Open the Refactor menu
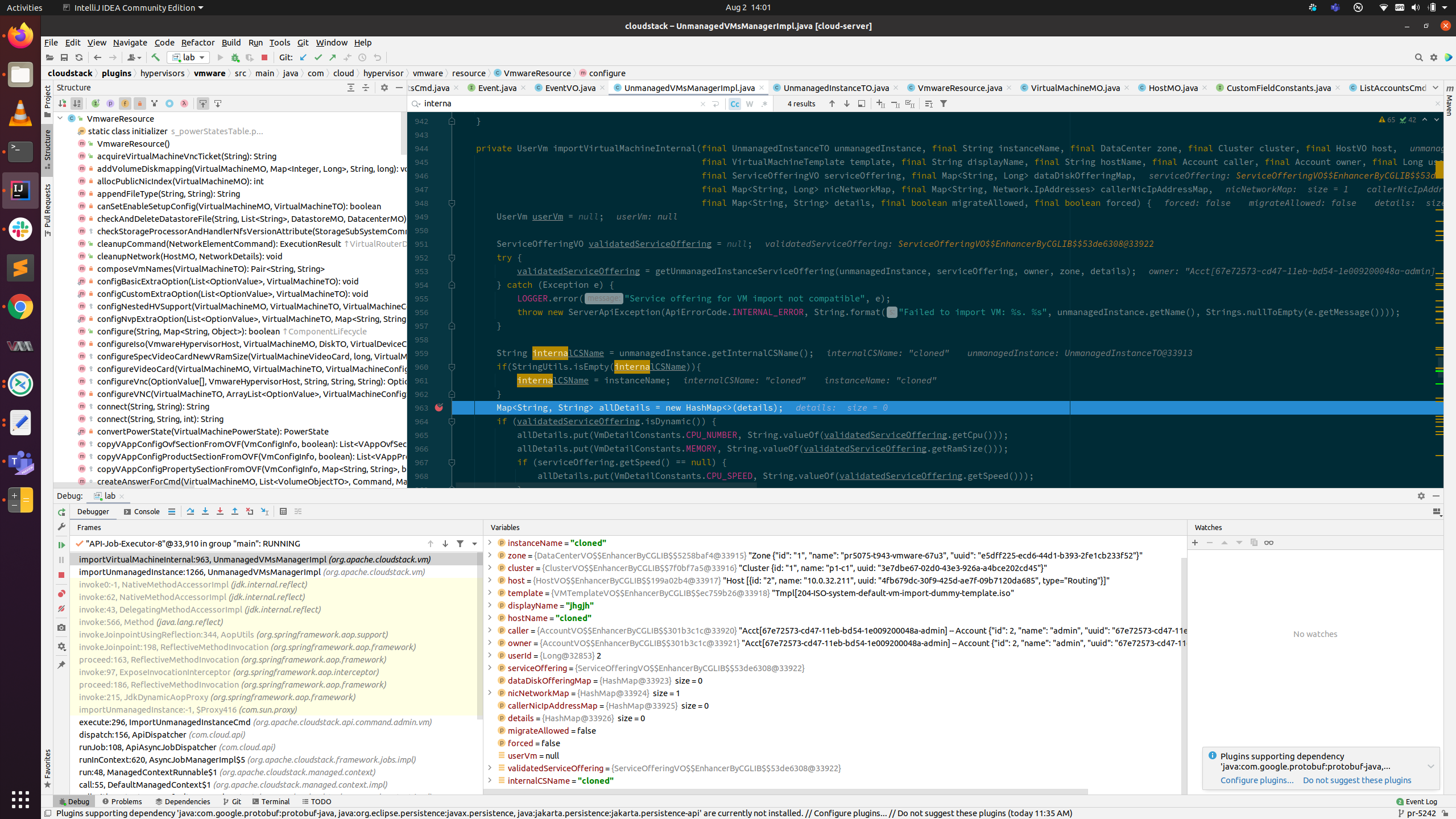Image resolution: width=1456 pixels, height=819 pixels. [197, 42]
